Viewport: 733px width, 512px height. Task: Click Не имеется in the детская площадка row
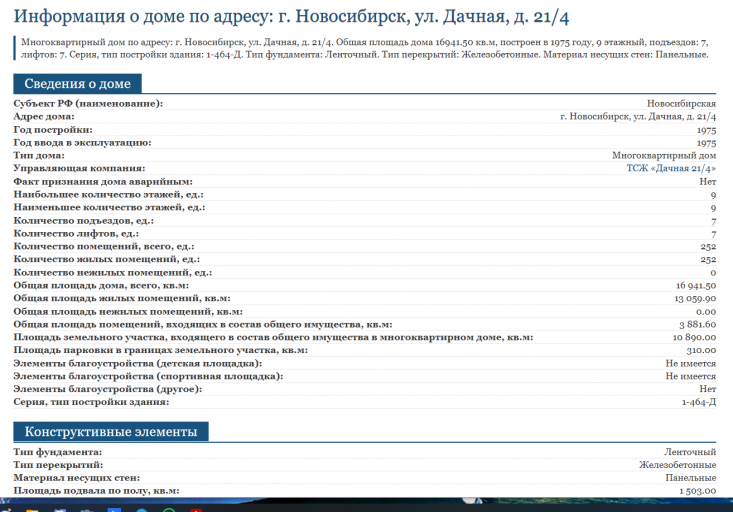pos(690,363)
